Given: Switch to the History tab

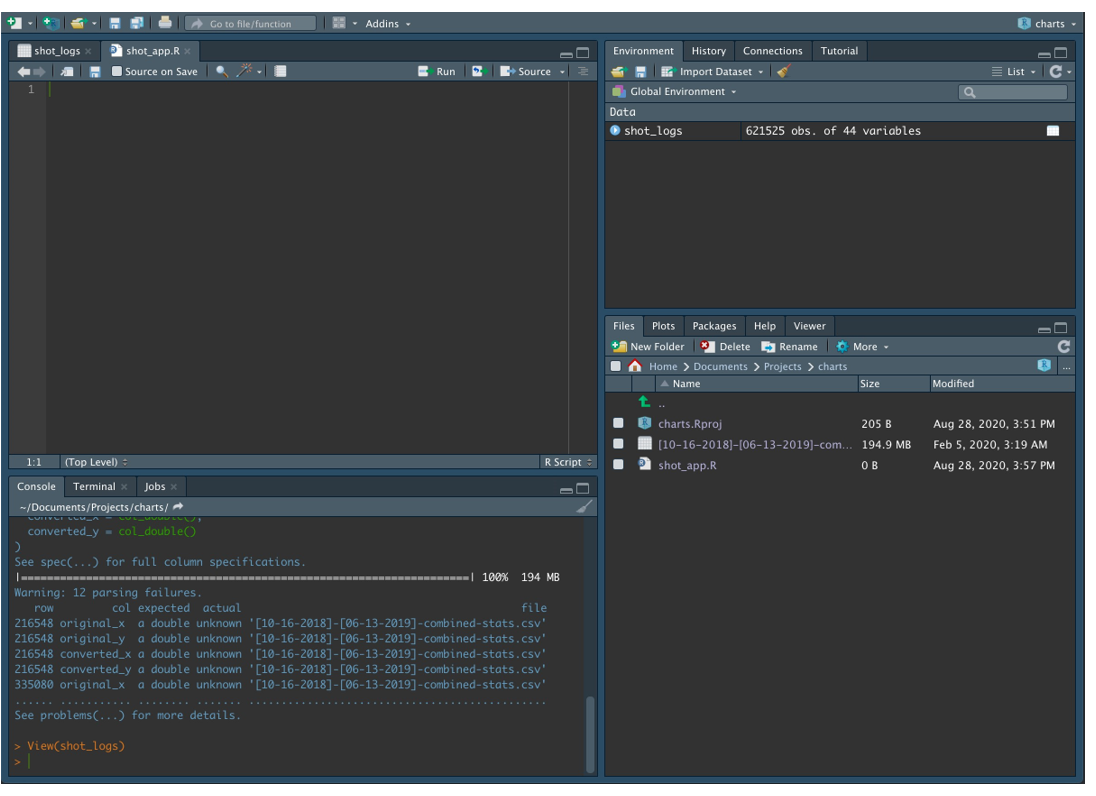Looking at the screenshot, I should point(708,51).
